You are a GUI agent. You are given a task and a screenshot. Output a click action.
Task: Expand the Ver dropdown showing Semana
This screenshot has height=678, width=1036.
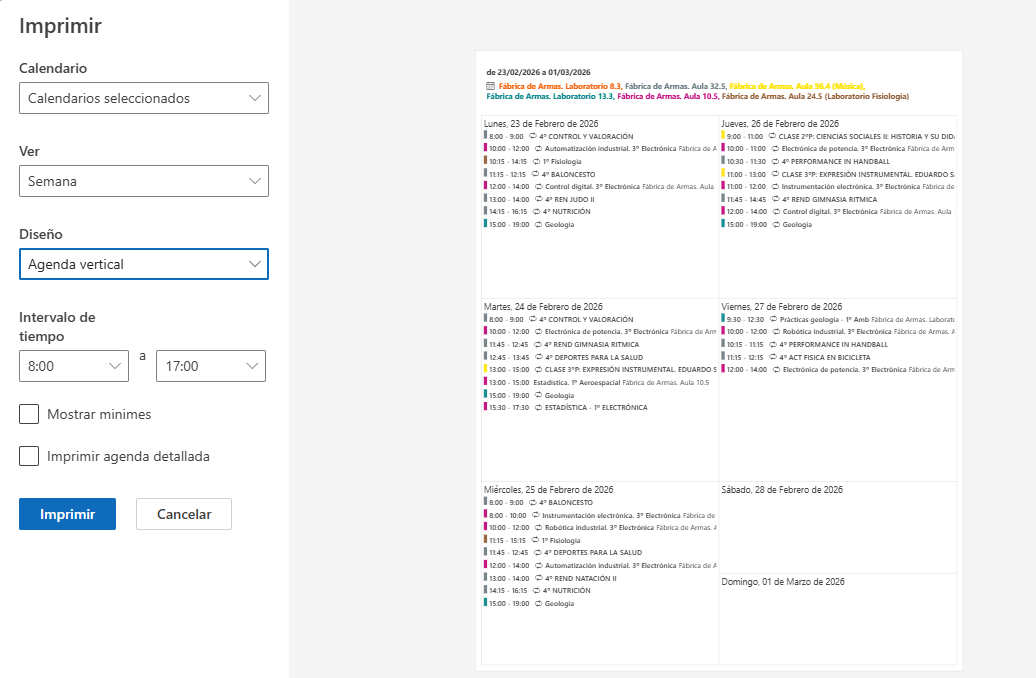[144, 181]
